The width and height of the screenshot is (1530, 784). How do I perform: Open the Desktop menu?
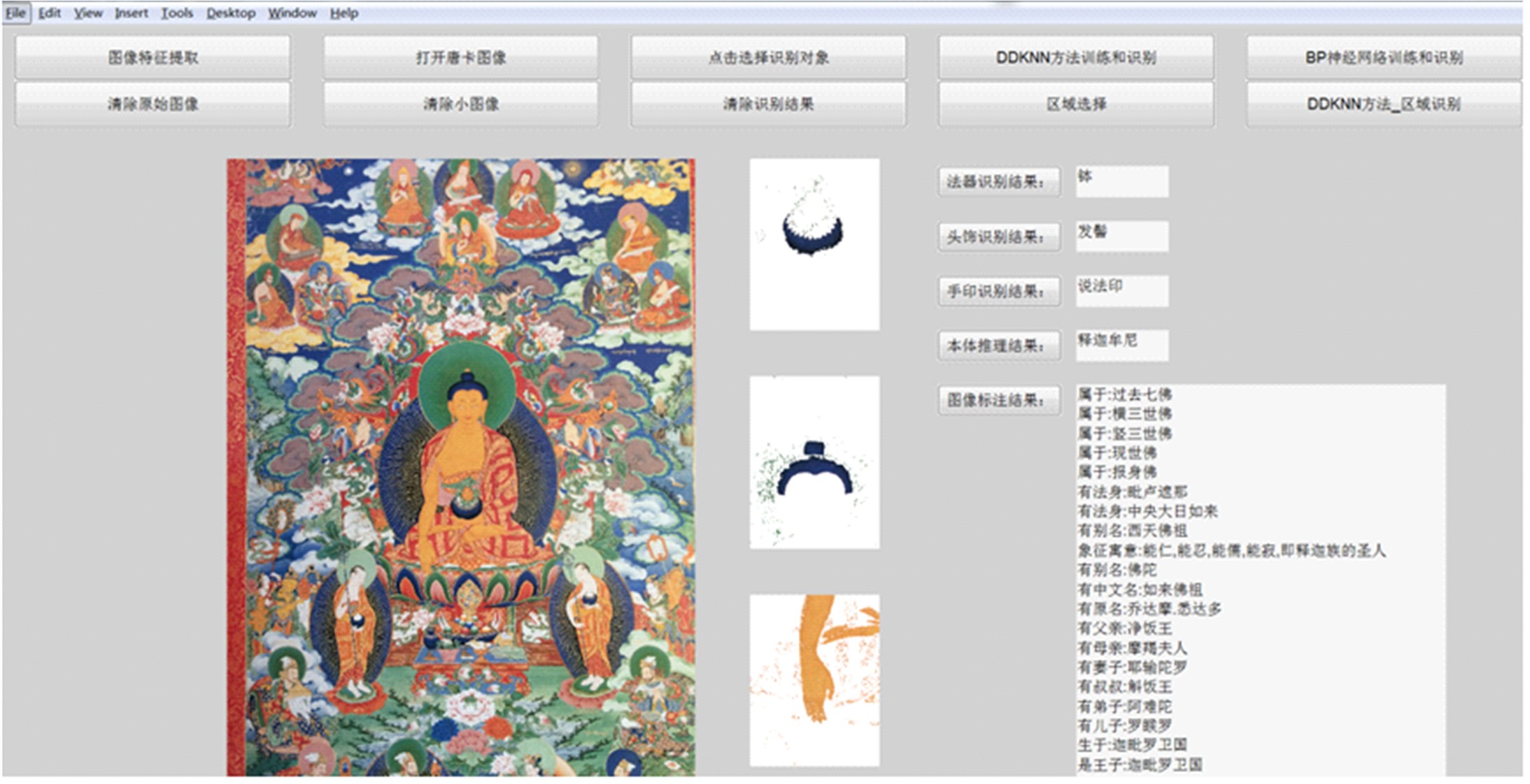coord(230,13)
